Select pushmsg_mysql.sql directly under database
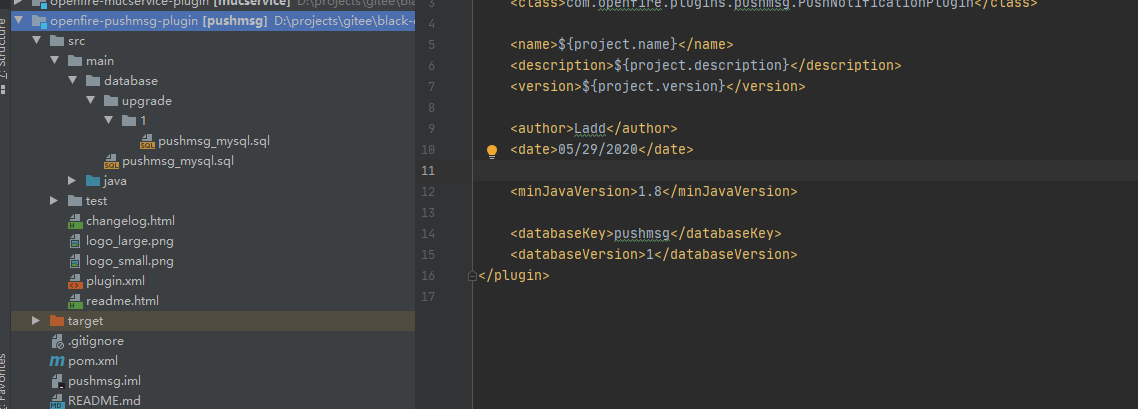Screen dimensions: 1138x409 click(x=178, y=161)
